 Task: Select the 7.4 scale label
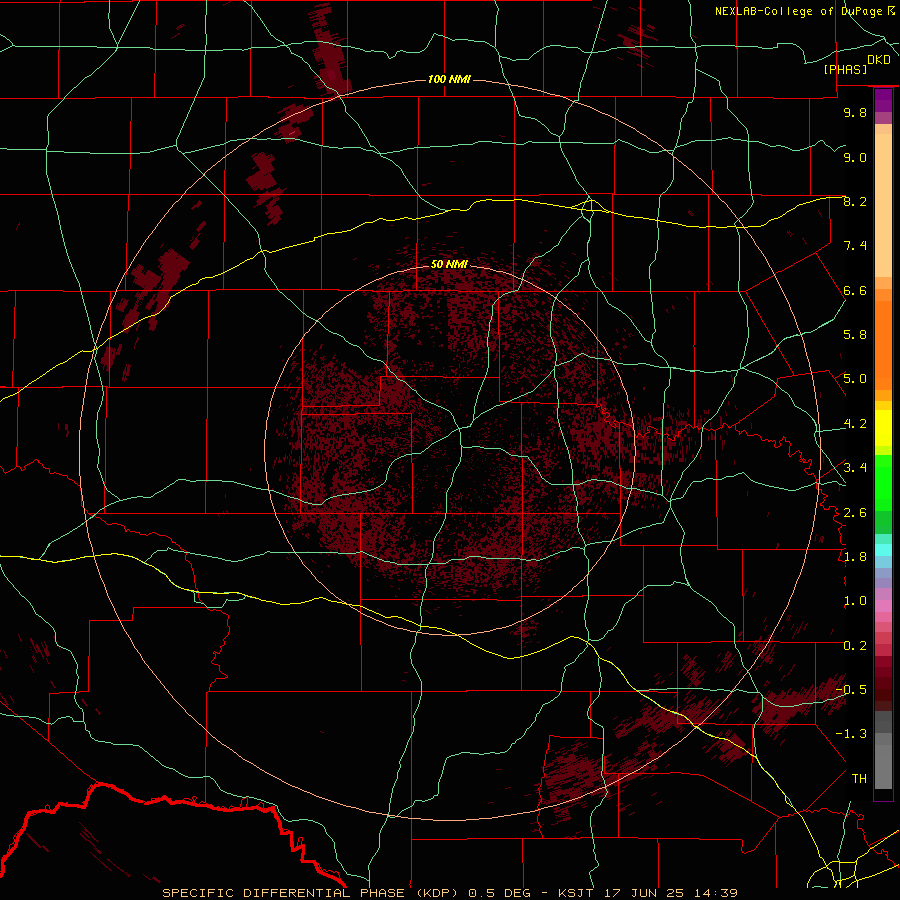tap(855, 246)
